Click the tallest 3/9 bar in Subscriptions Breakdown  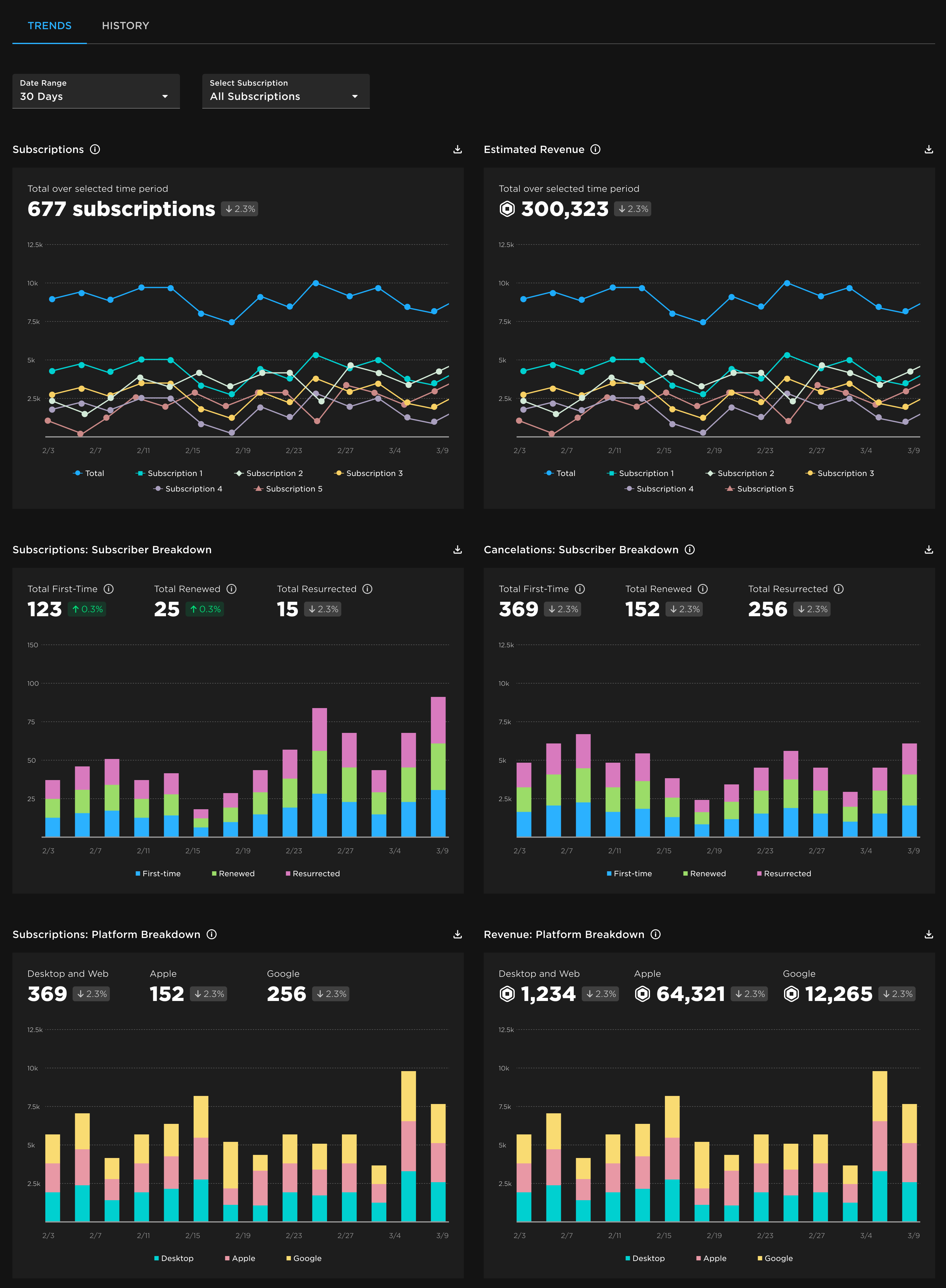438,767
